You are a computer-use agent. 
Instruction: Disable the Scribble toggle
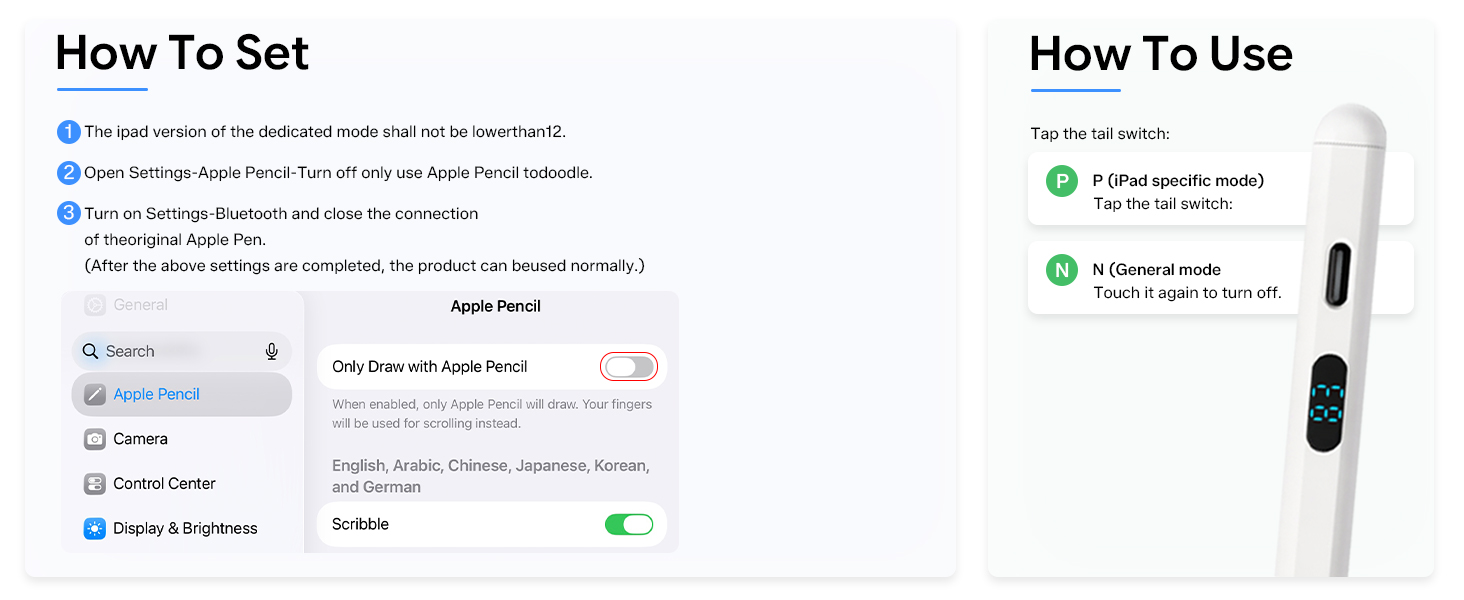coord(629,524)
